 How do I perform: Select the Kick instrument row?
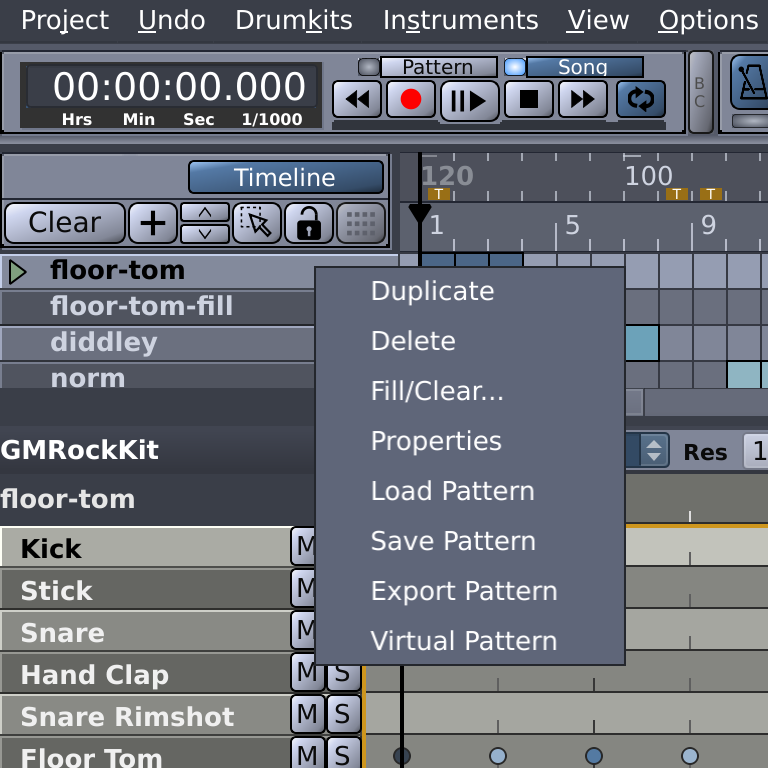(x=146, y=548)
